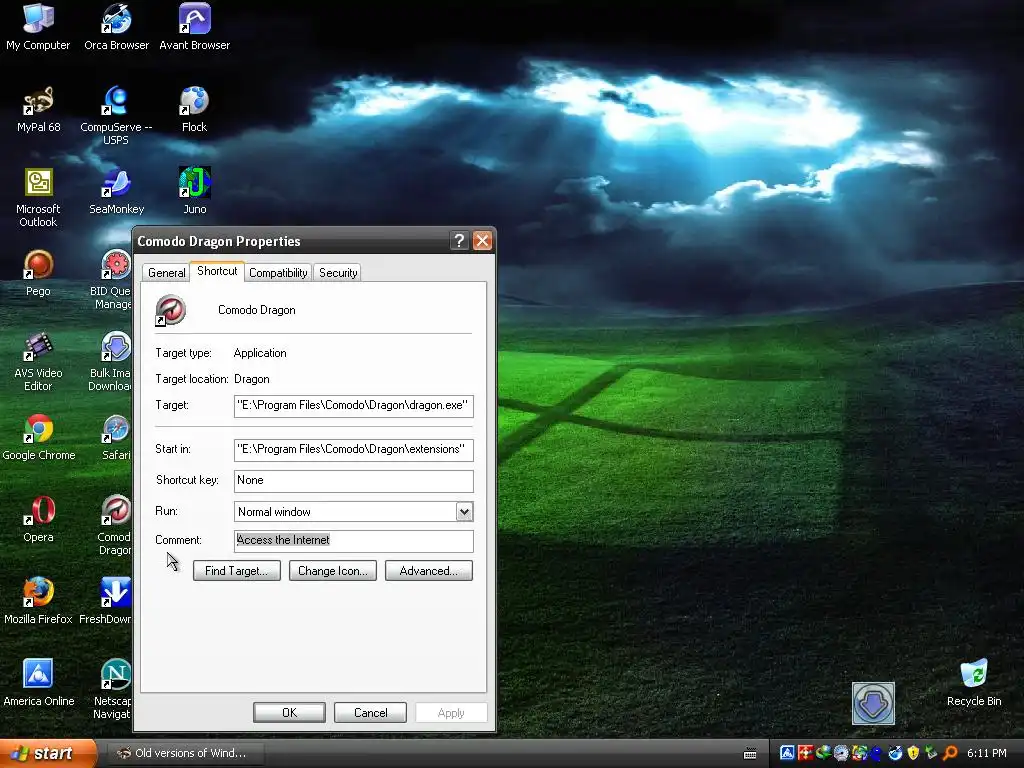This screenshot has height=768, width=1024.
Task: Select the Shortcut tab
Action: (217, 271)
